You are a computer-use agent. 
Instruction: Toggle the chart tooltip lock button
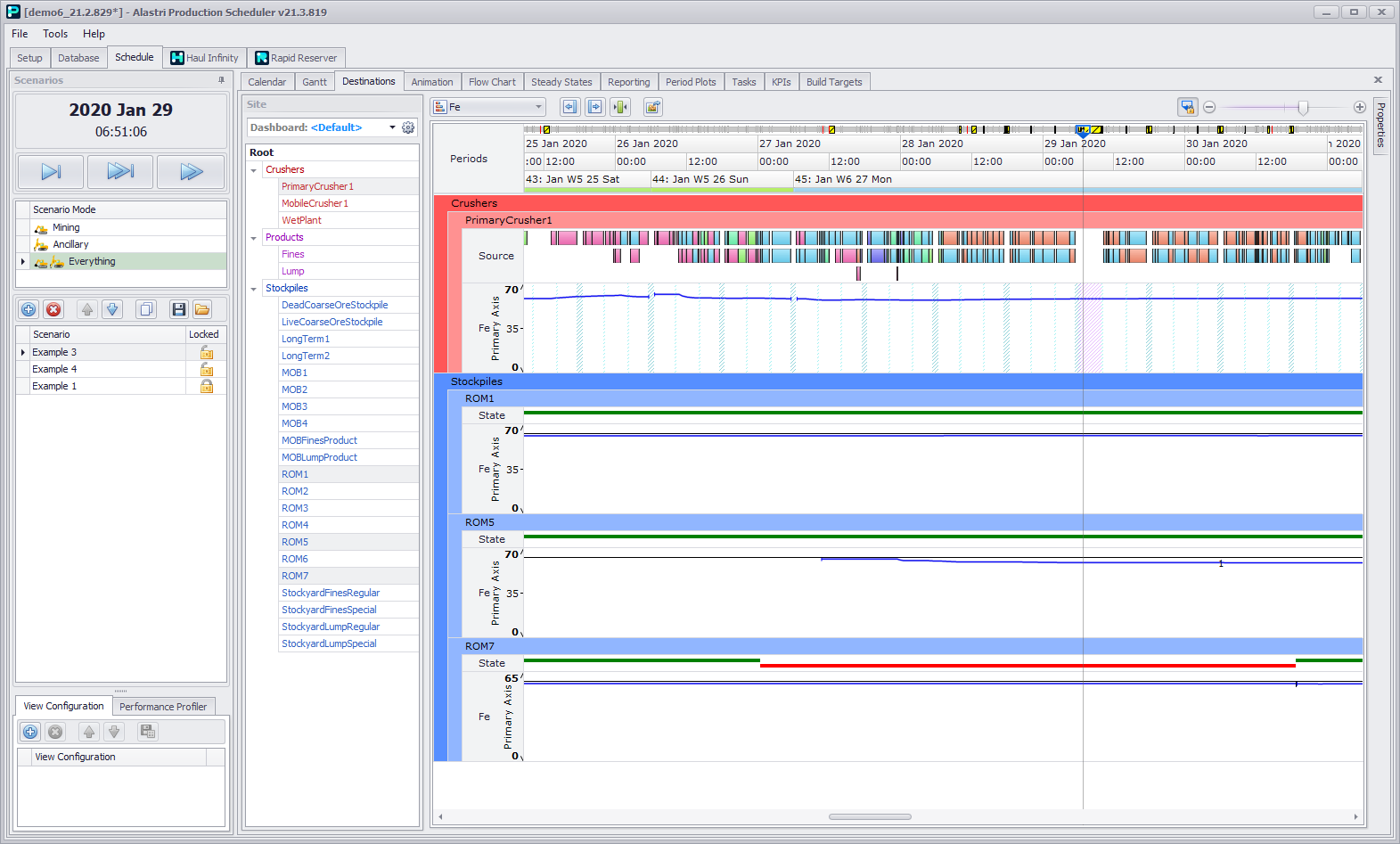pos(1187,107)
